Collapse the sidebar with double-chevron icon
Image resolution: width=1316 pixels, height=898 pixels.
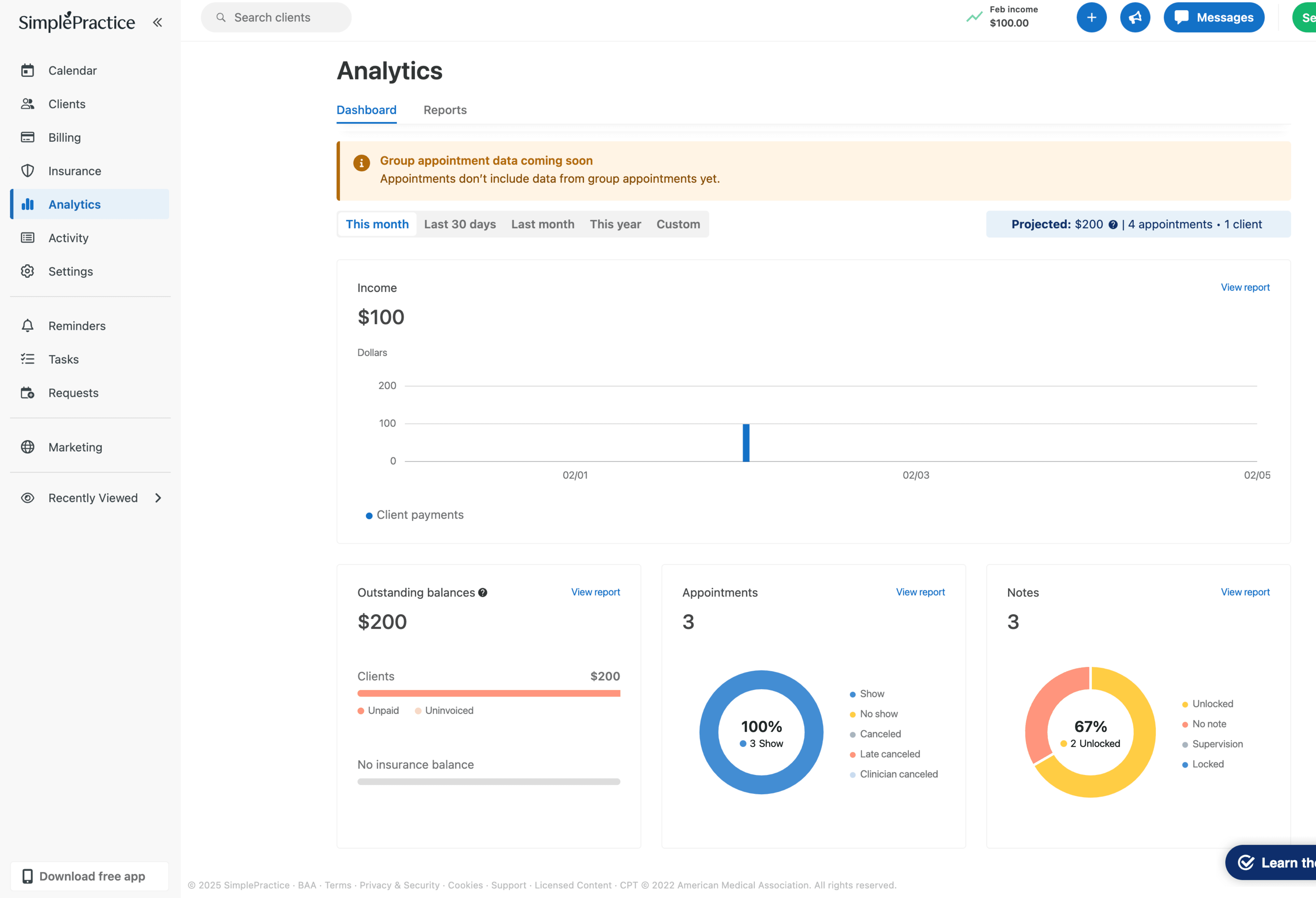pyautogui.click(x=158, y=22)
